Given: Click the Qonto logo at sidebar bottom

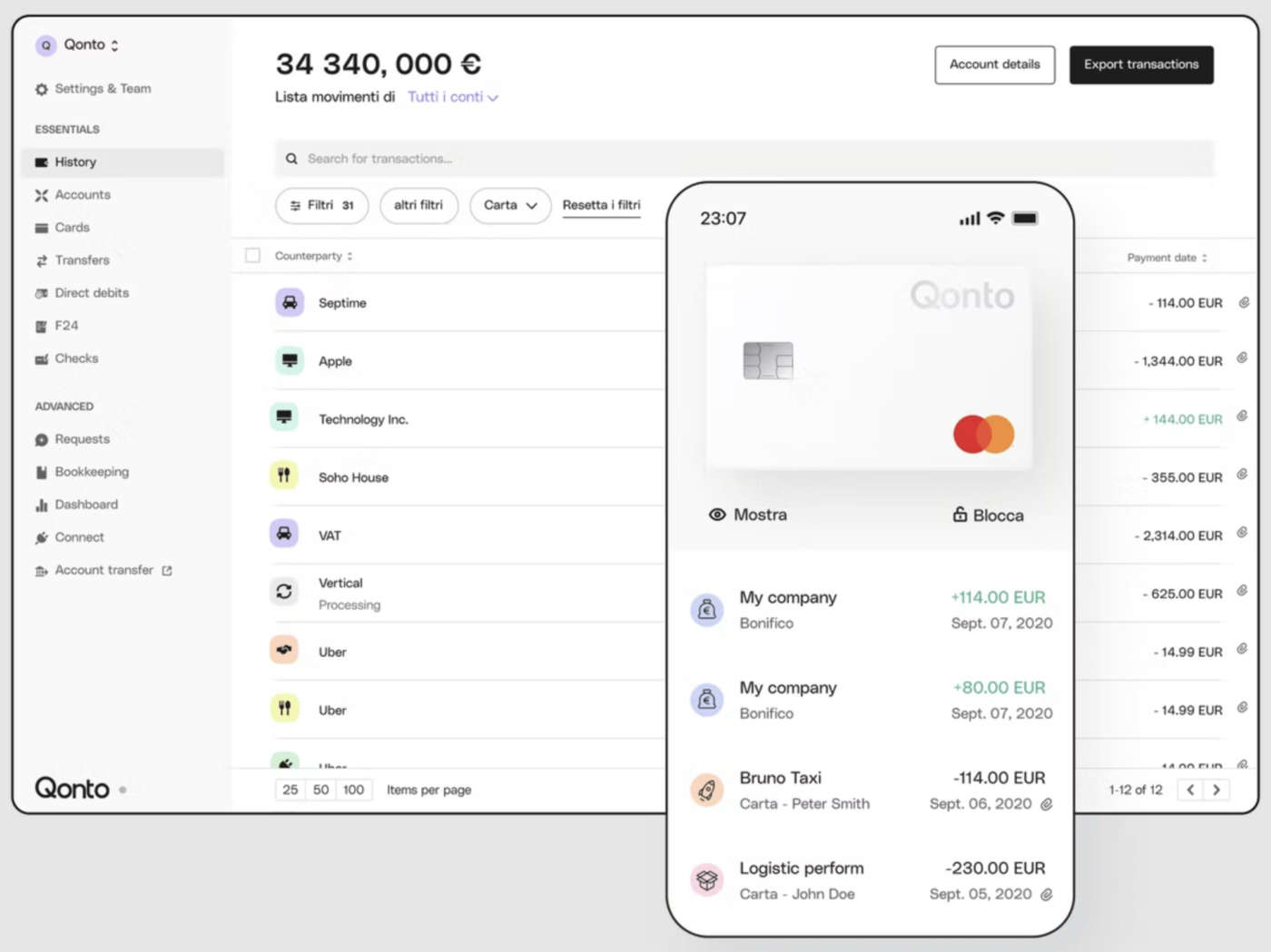Looking at the screenshot, I should 73,788.
